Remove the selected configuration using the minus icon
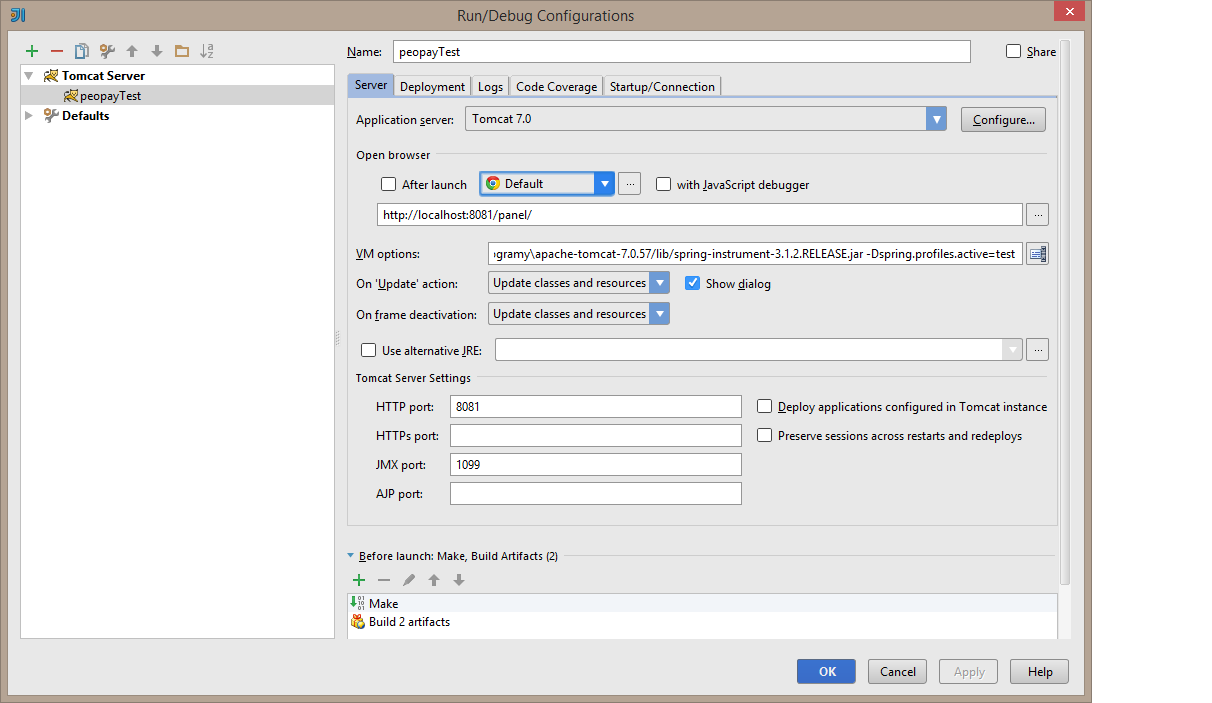 (56, 51)
